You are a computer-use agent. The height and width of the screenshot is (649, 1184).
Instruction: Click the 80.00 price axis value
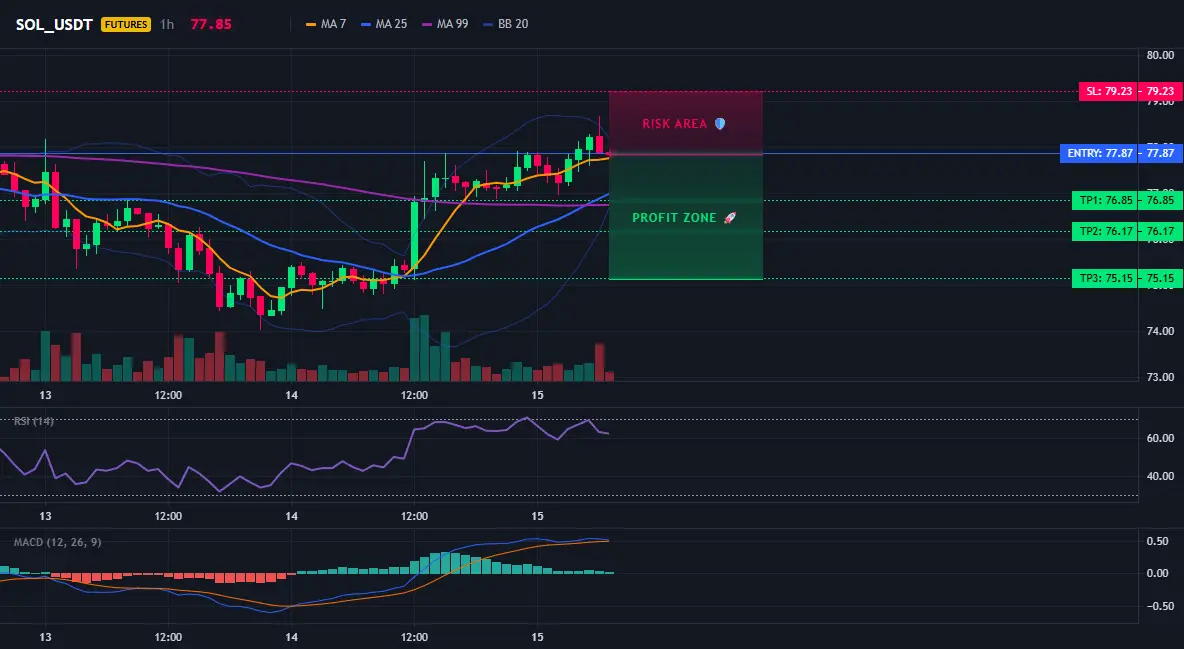coord(1160,55)
